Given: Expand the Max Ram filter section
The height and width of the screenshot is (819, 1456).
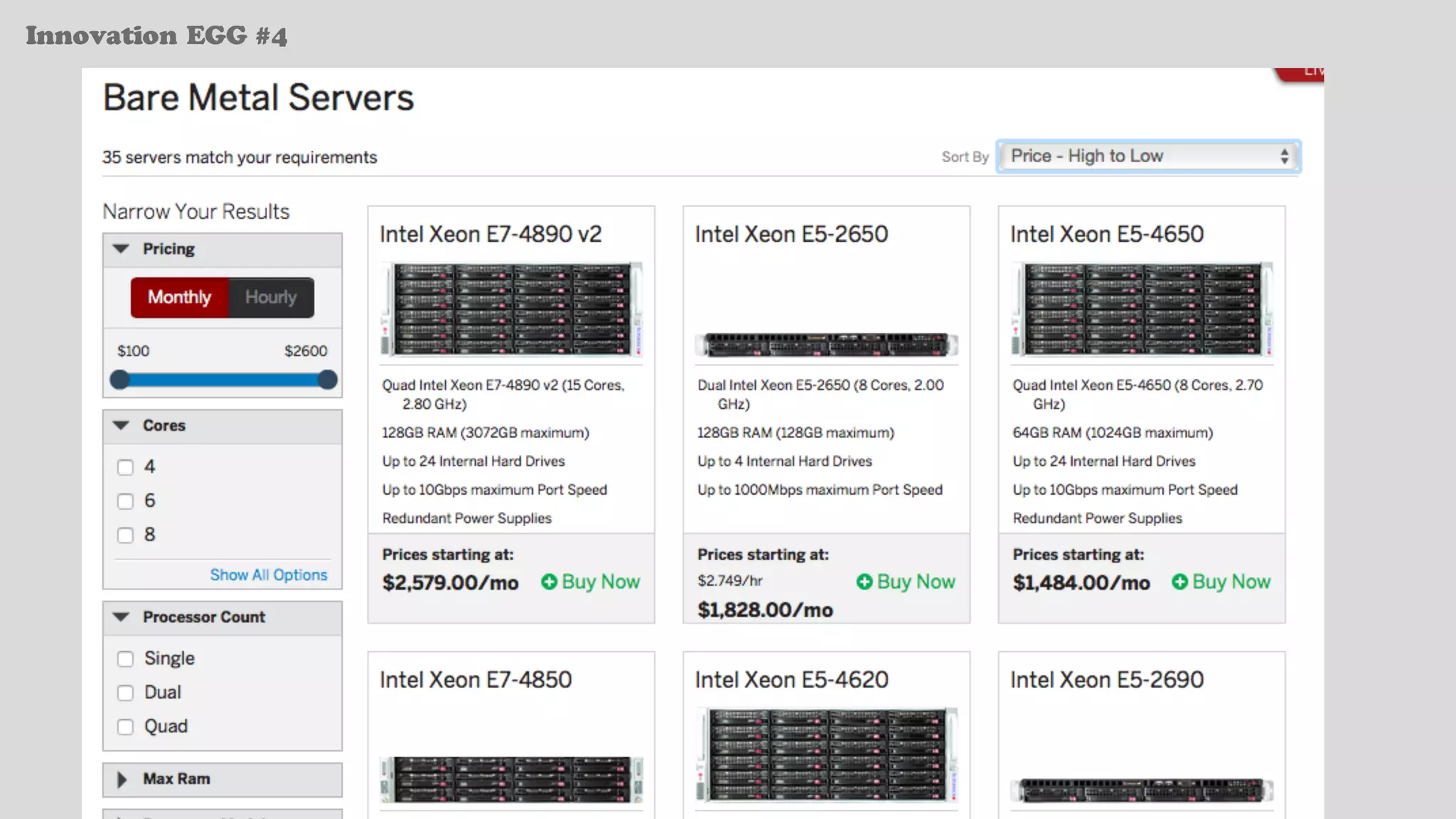Looking at the screenshot, I should click(122, 779).
